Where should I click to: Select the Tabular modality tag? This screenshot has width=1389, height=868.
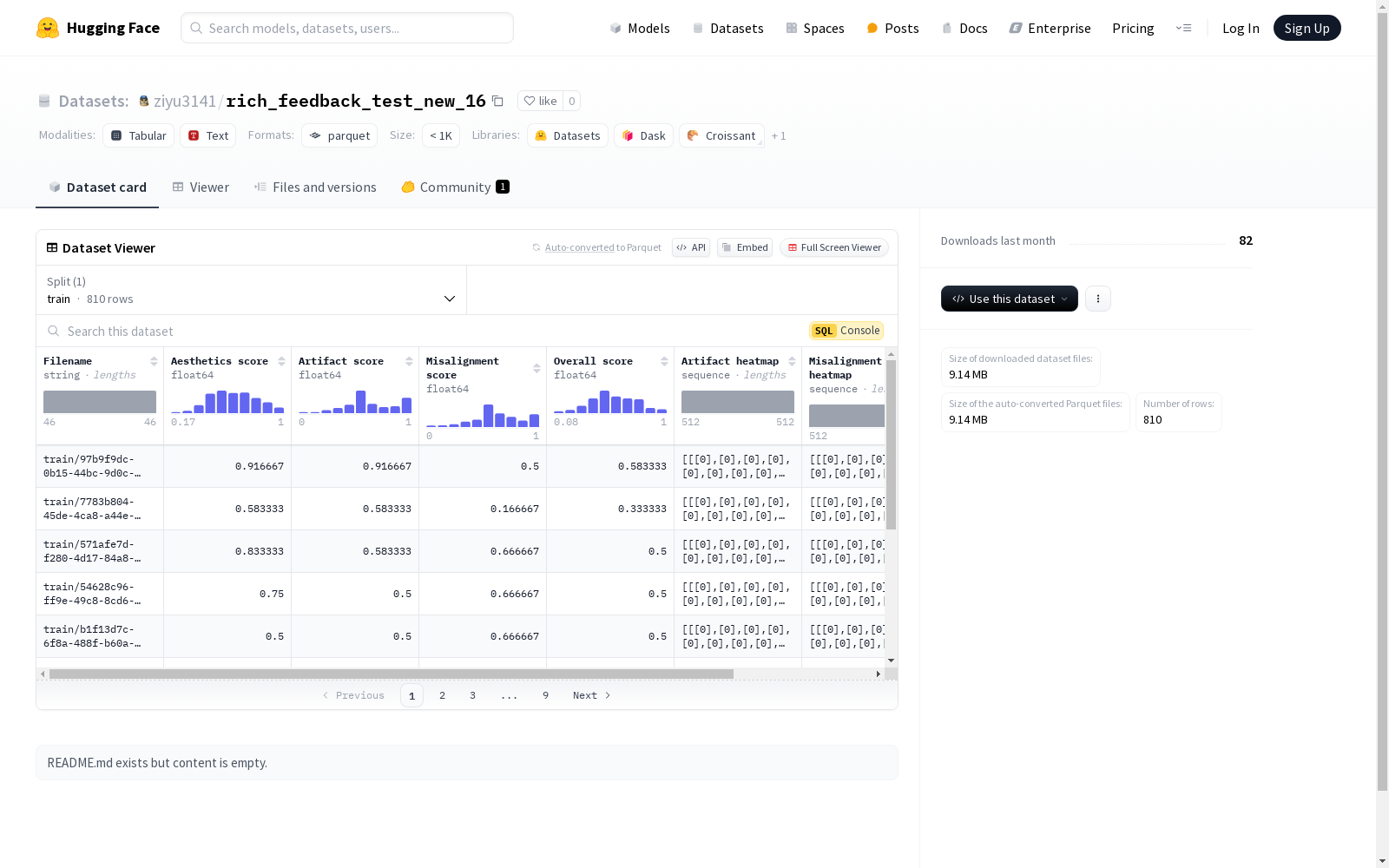pyautogui.click(x=139, y=135)
